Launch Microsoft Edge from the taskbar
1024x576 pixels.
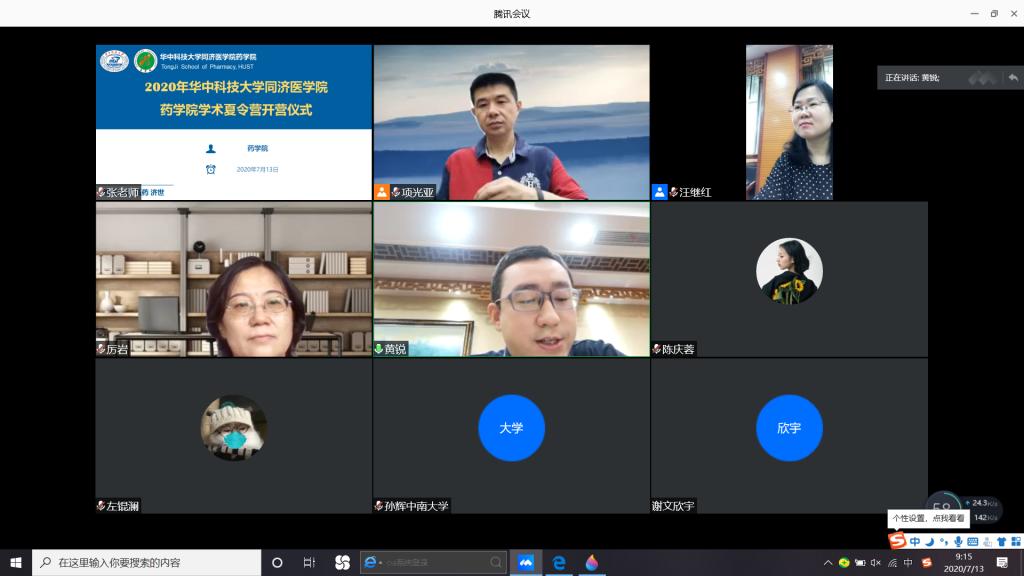tap(559, 563)
